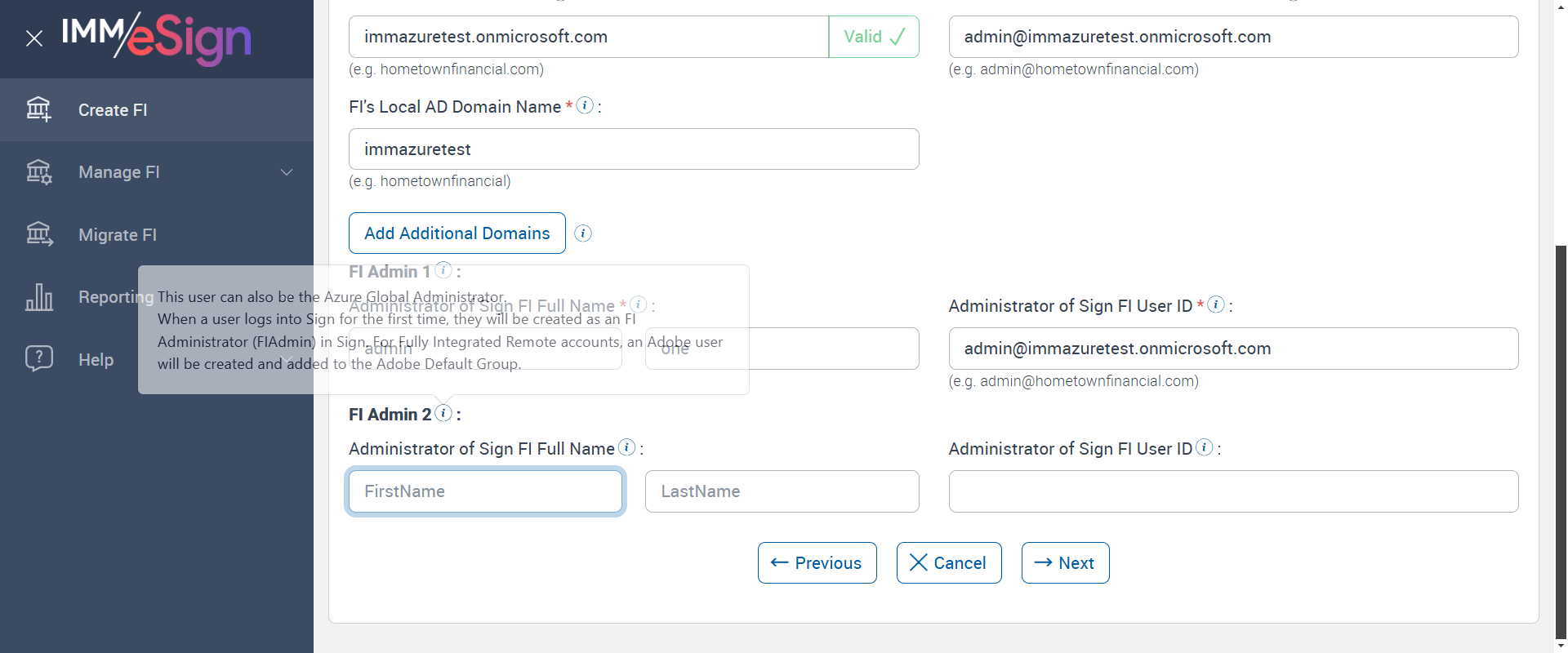
Task: Click the Reporting bar chart icon
Action: pos(38,297)
